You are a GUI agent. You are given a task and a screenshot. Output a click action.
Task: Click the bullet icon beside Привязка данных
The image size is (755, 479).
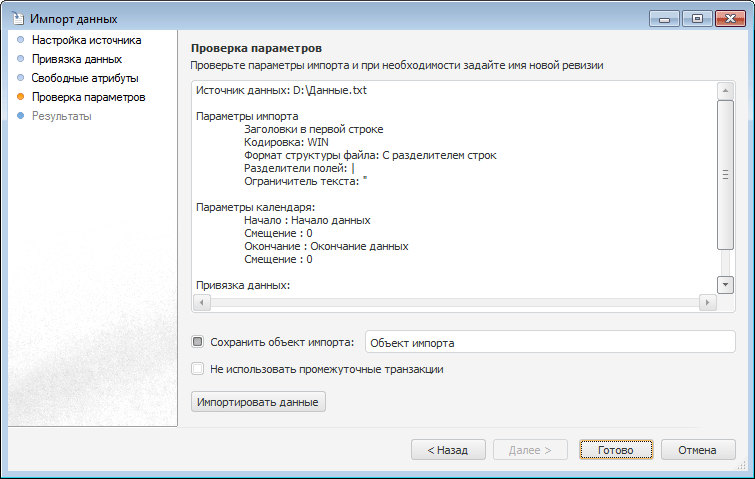click(20, 60)
